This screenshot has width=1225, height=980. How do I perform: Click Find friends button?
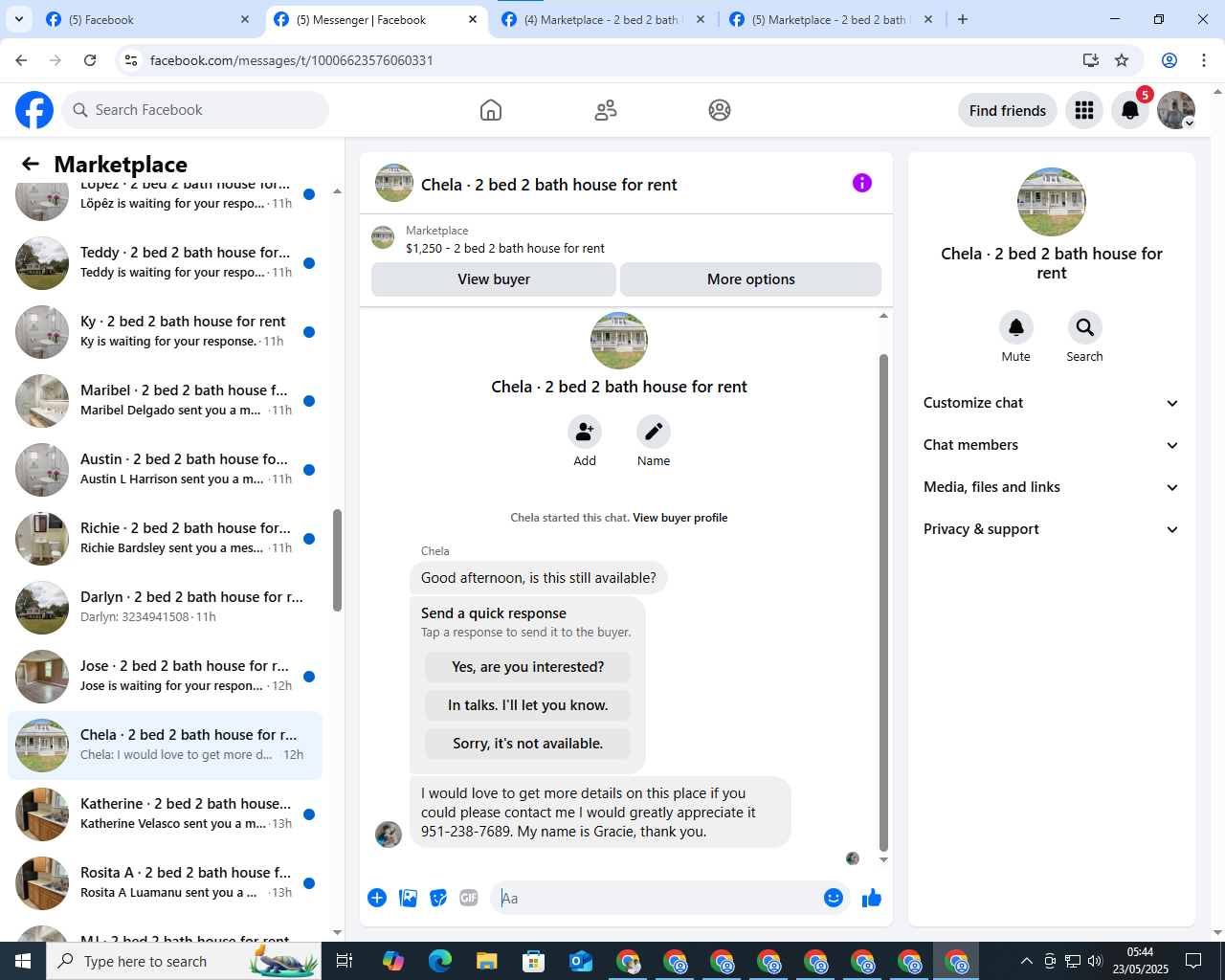[x=1008, y=110]
